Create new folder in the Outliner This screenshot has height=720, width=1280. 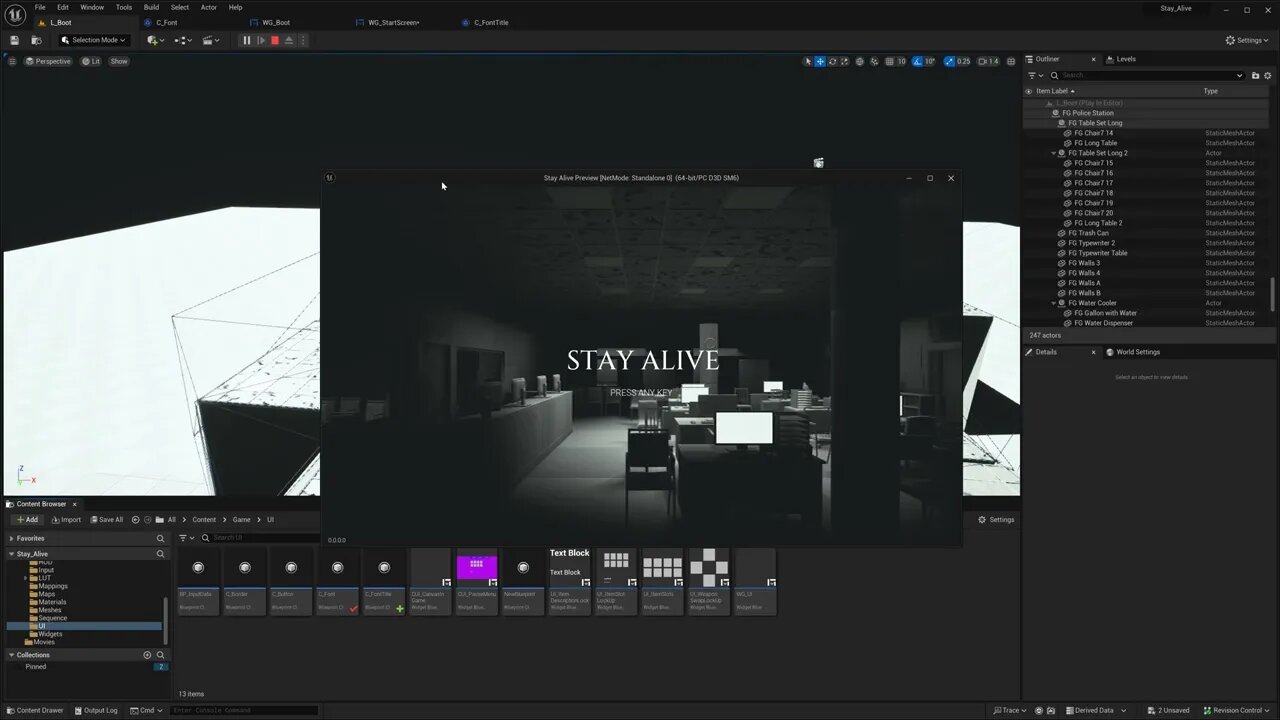coord(1256,75)
